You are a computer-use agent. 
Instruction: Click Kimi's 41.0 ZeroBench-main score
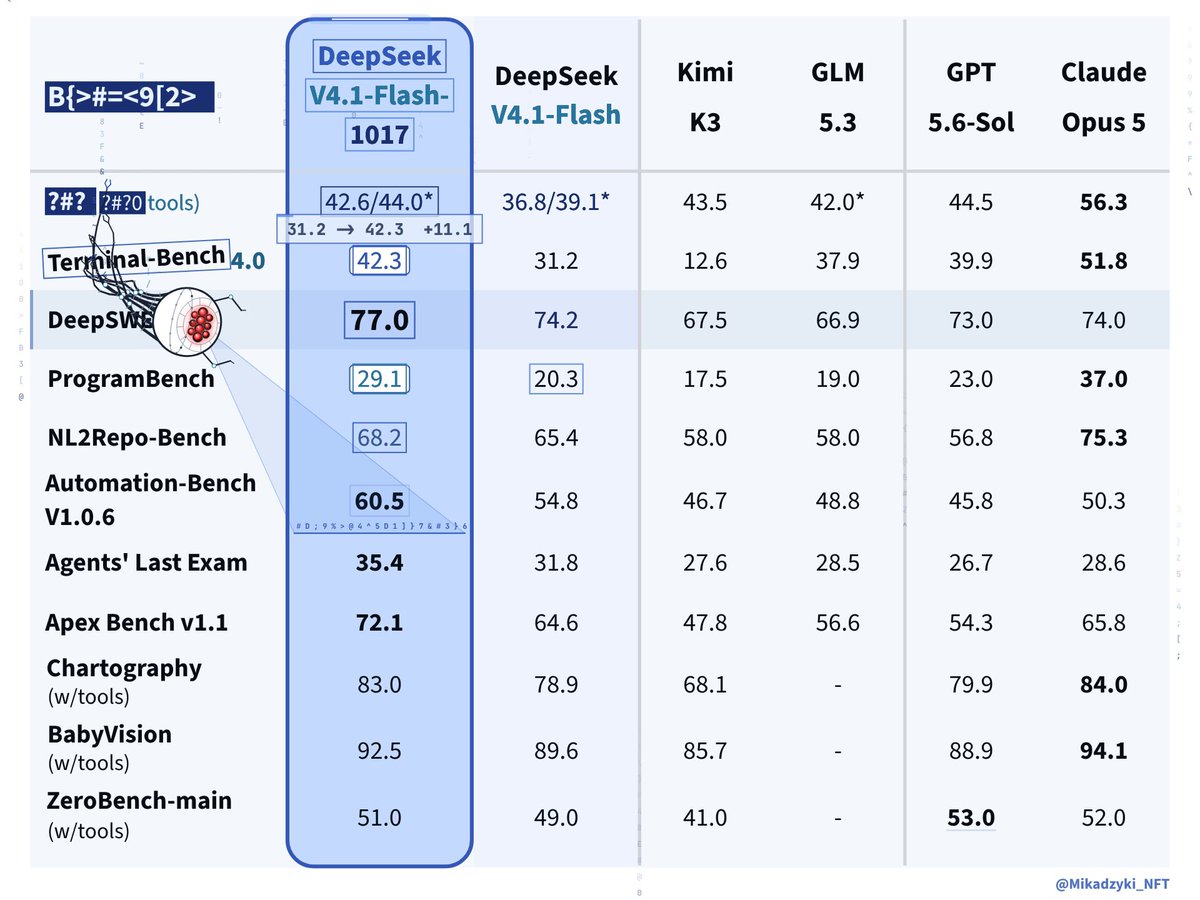tap(705, 817)
